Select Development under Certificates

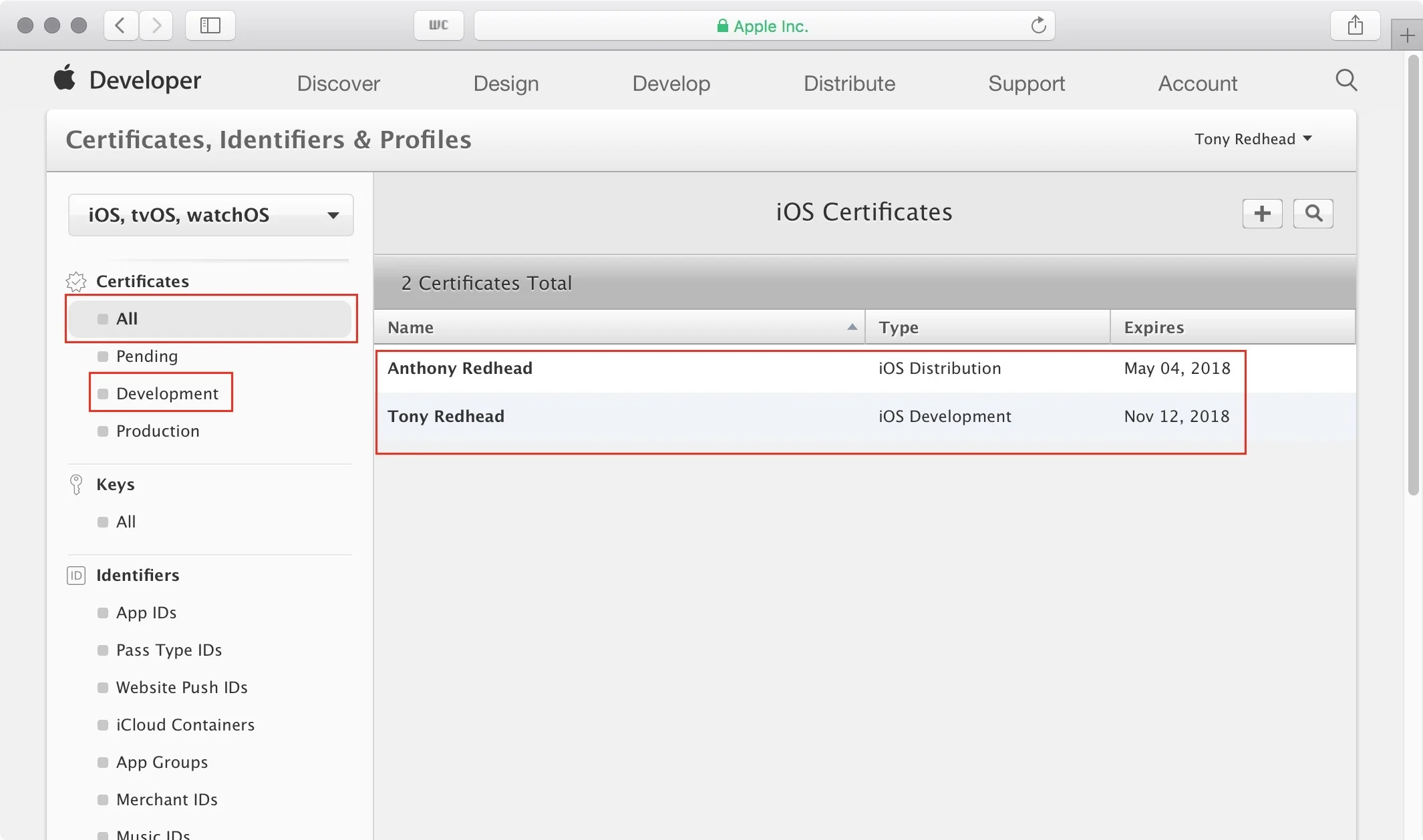point(167,393)
